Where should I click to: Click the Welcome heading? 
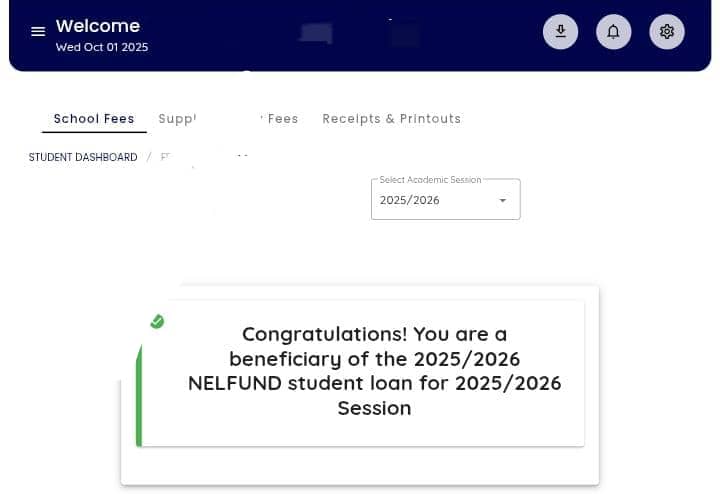pyautogui.click(x=98, y=26)
